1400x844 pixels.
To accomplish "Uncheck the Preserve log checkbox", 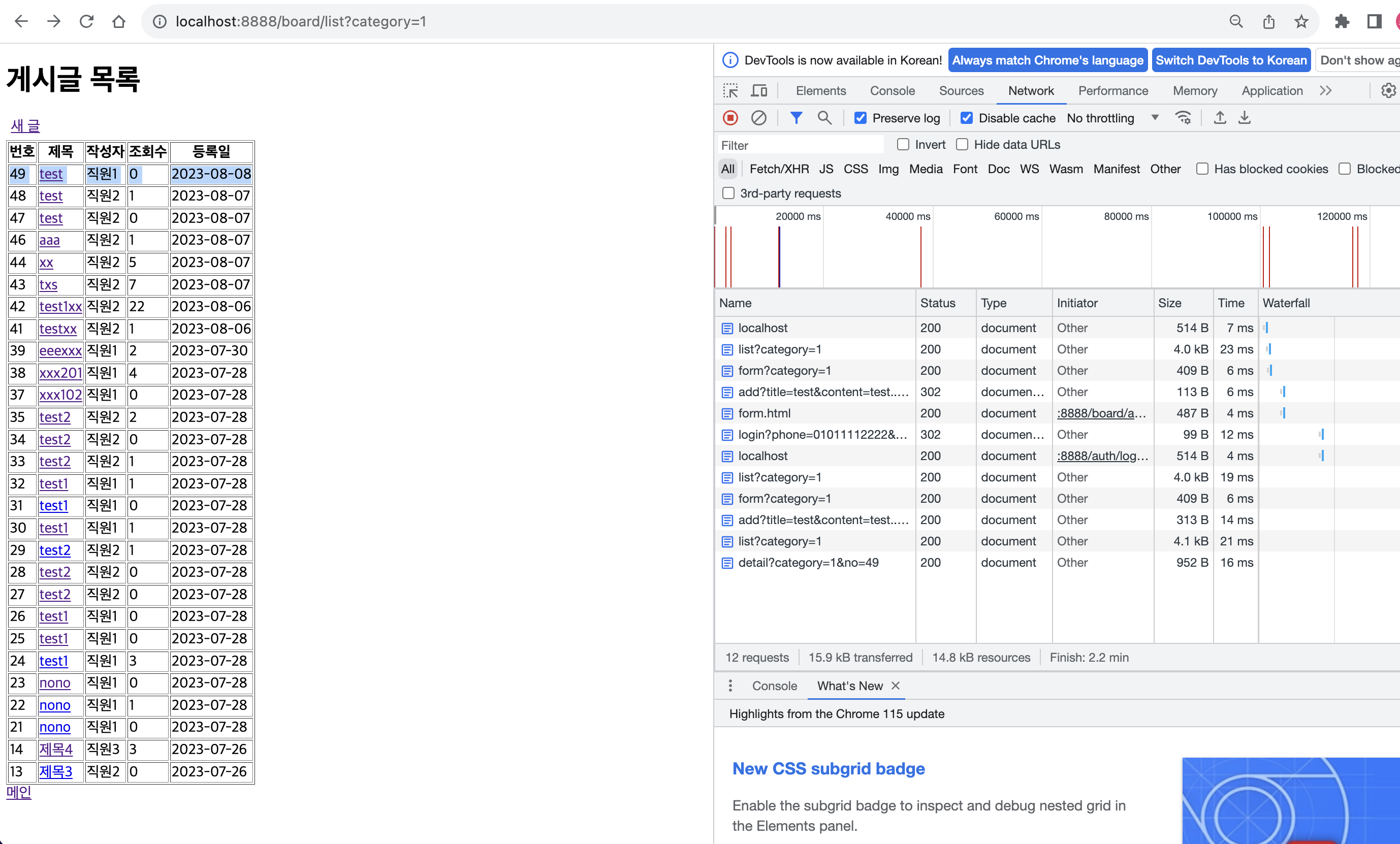I will coord(860,118).
